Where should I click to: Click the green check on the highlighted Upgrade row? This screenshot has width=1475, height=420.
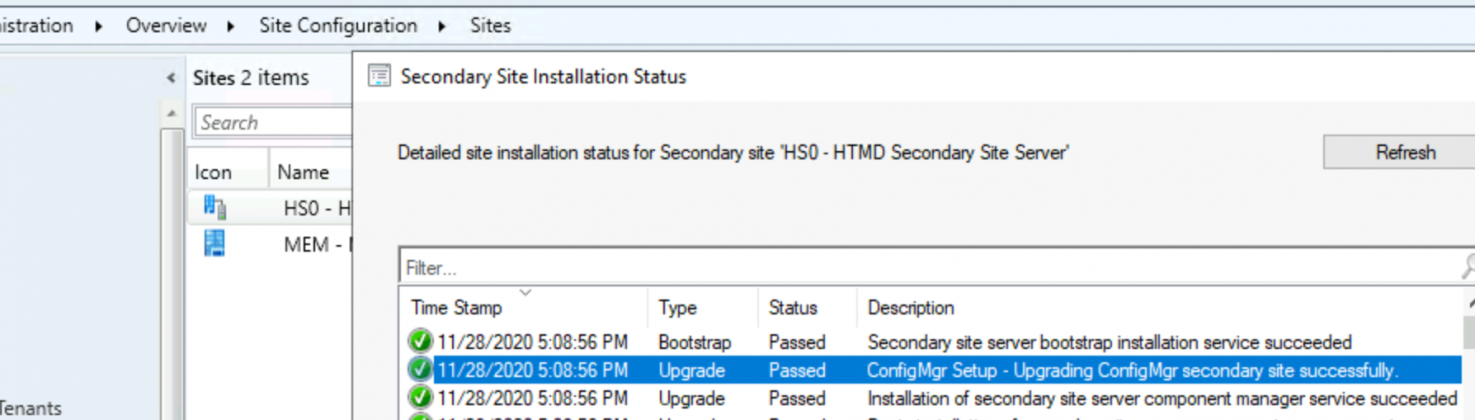(420, 370)
